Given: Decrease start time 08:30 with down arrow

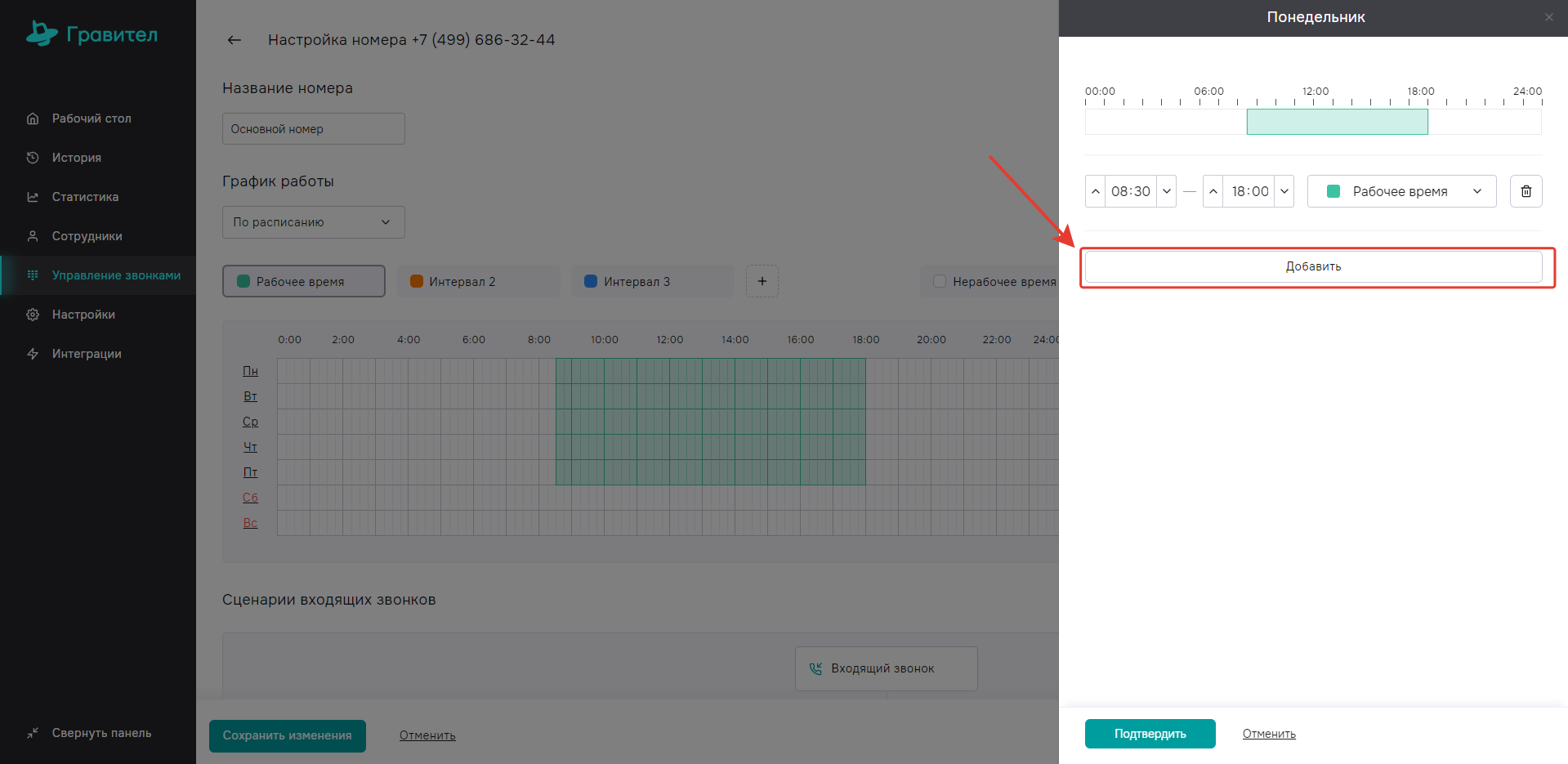Looking at the screenshot, I should pos(1166,191).
